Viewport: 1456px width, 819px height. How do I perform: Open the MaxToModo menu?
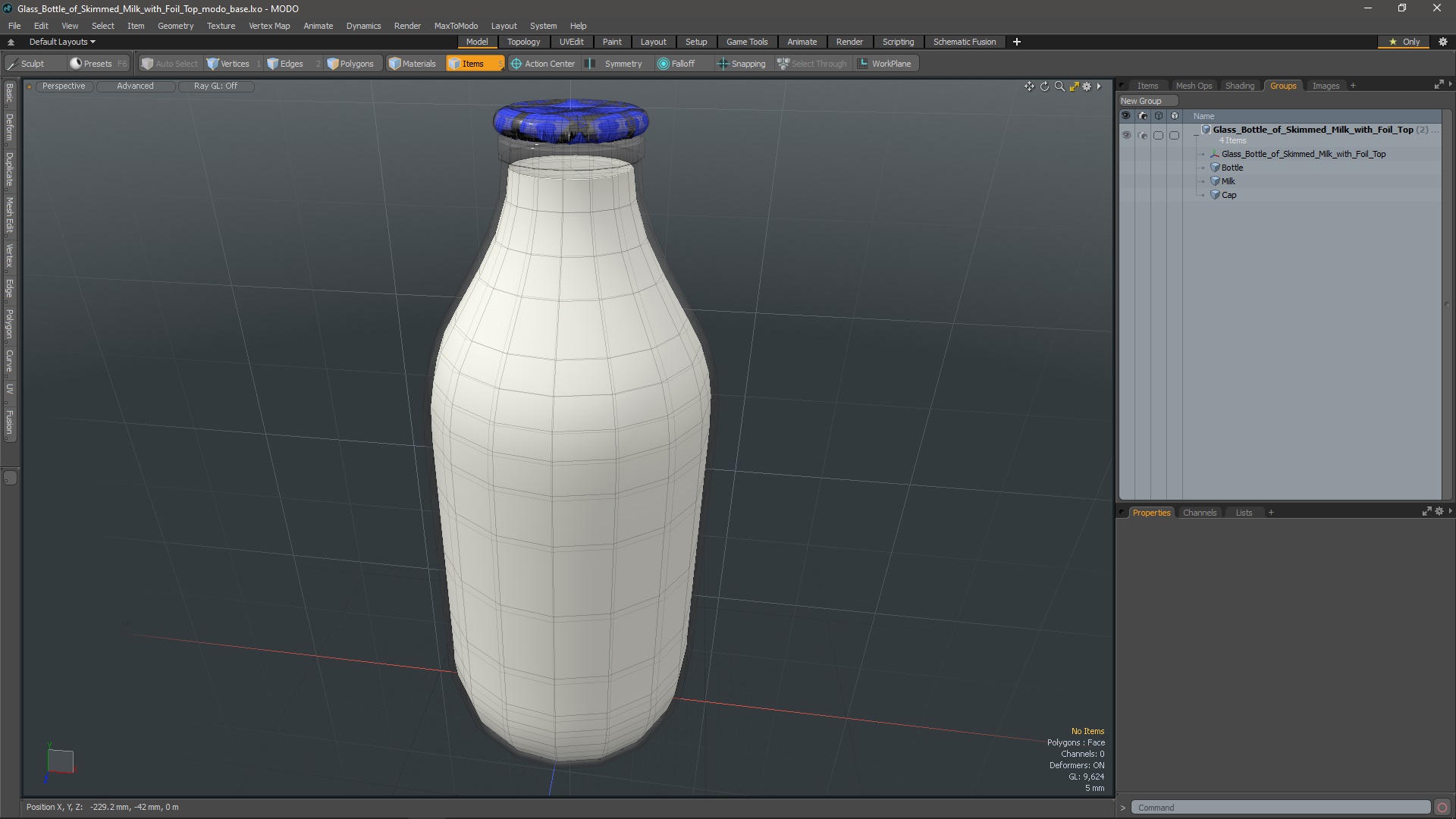tap(456, 26)
